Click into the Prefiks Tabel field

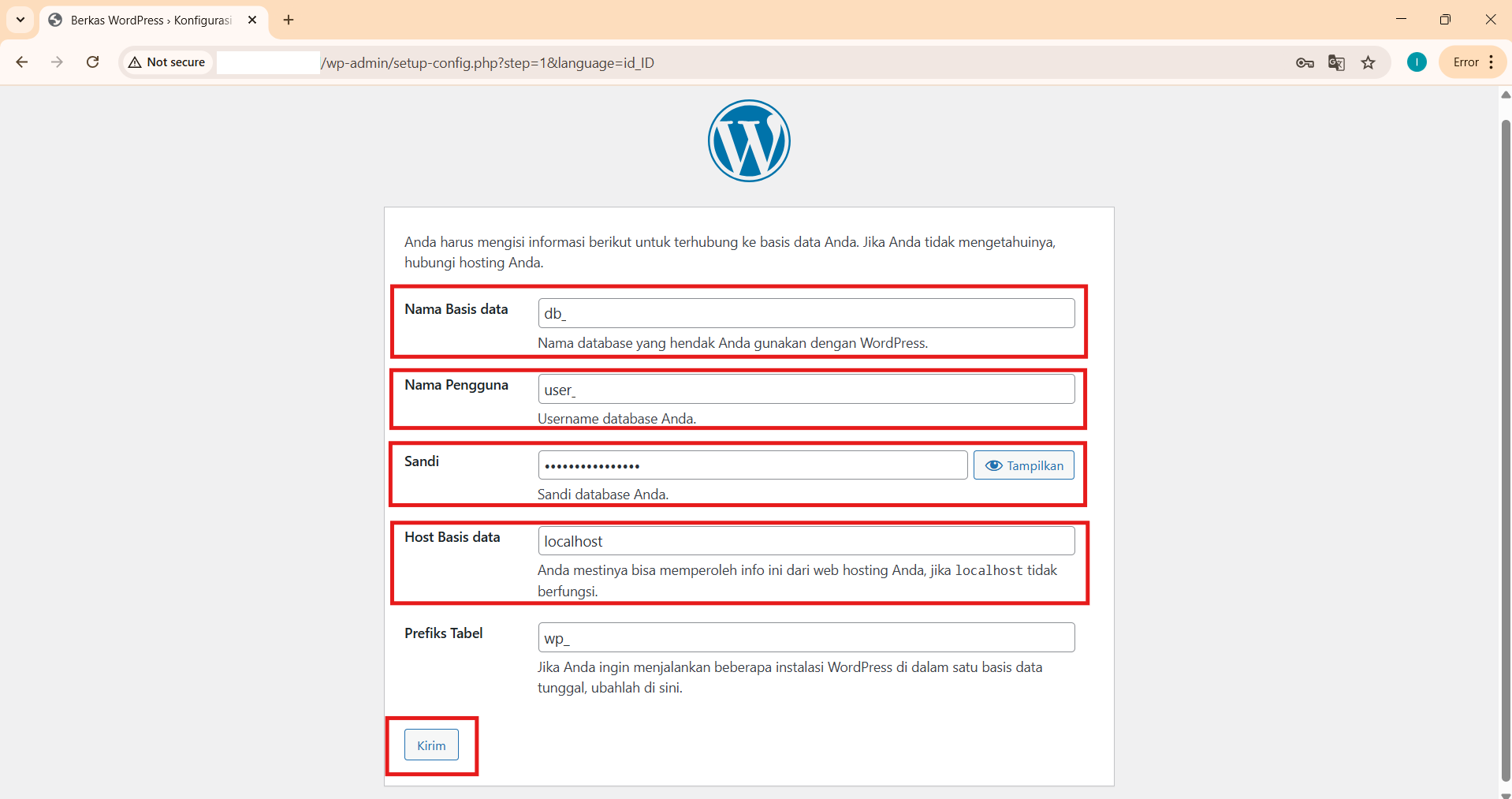(x=806, y=637)
